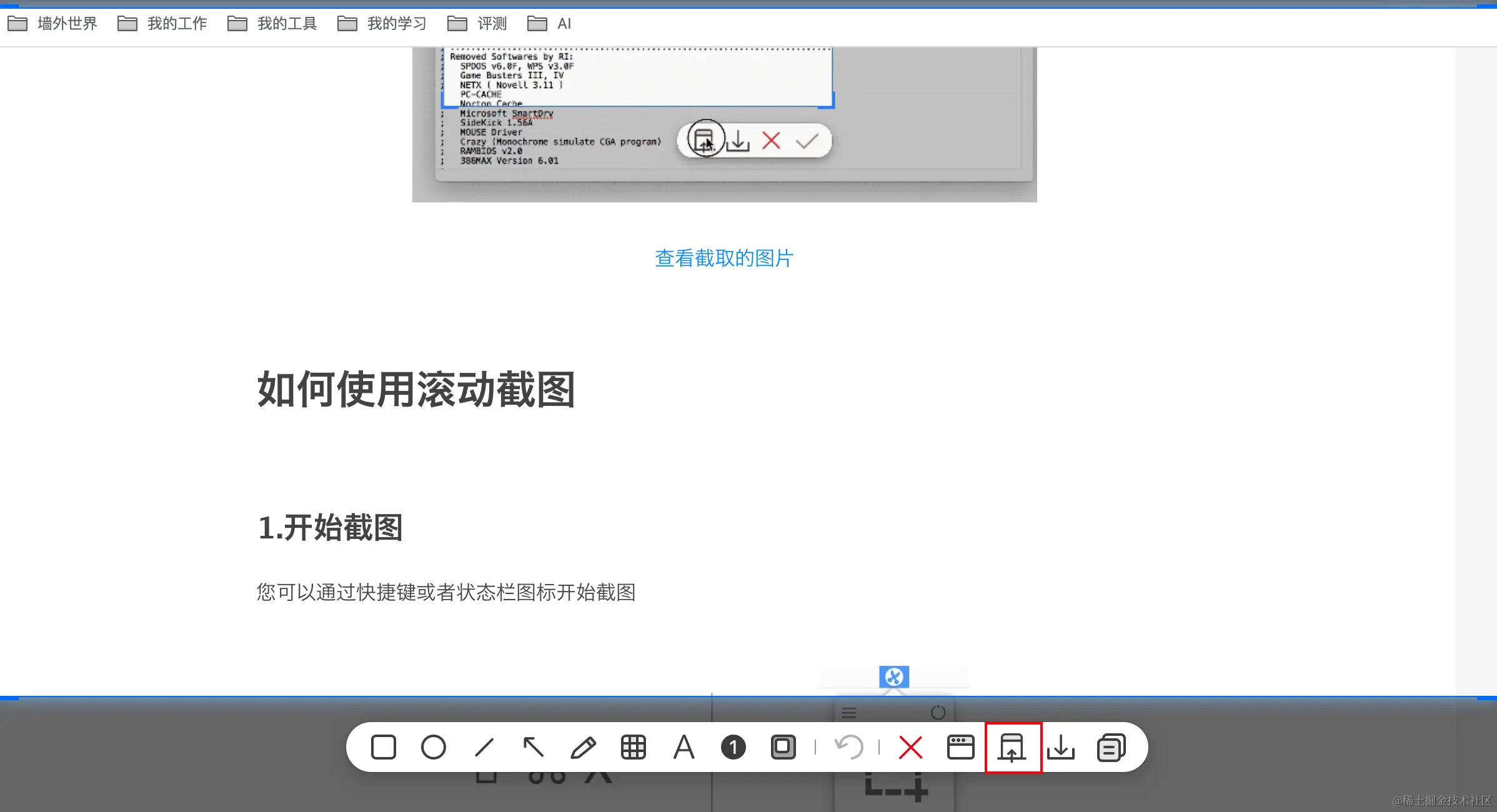1497x812 pixels.
Task: Choose the text annotation tool
Action: pos(684,747)
